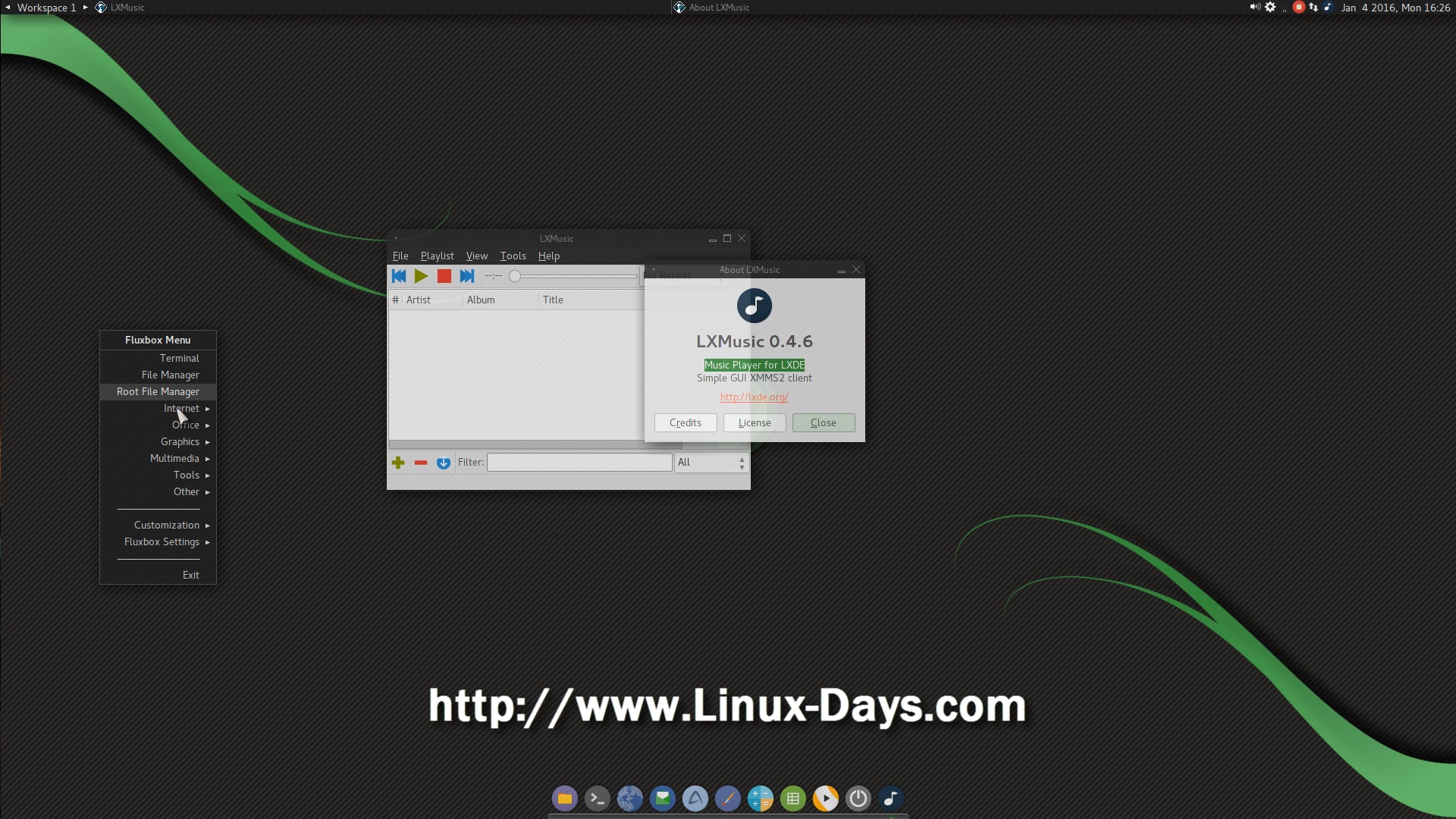Expand Other submenu
The width and height of the screenshot is (1456, 819).
(x=158, y=491)
